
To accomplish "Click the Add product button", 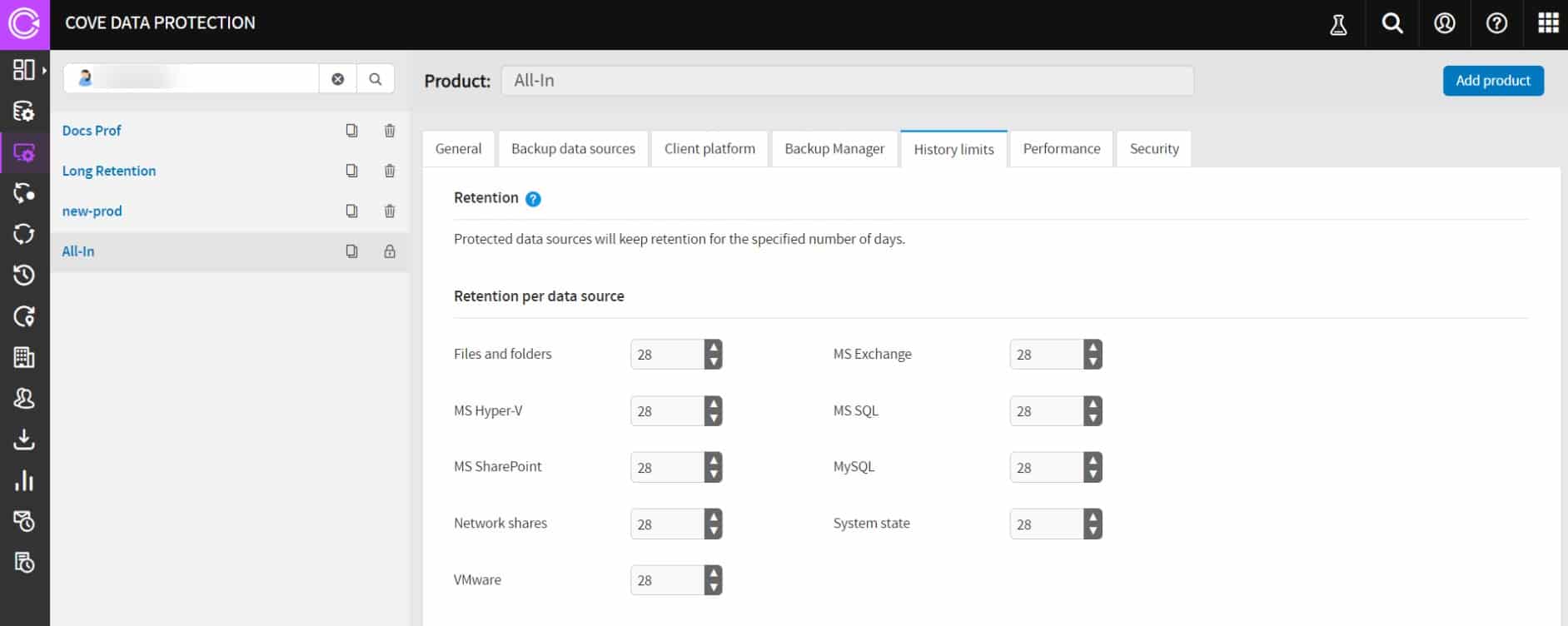I will [1493, 81].
